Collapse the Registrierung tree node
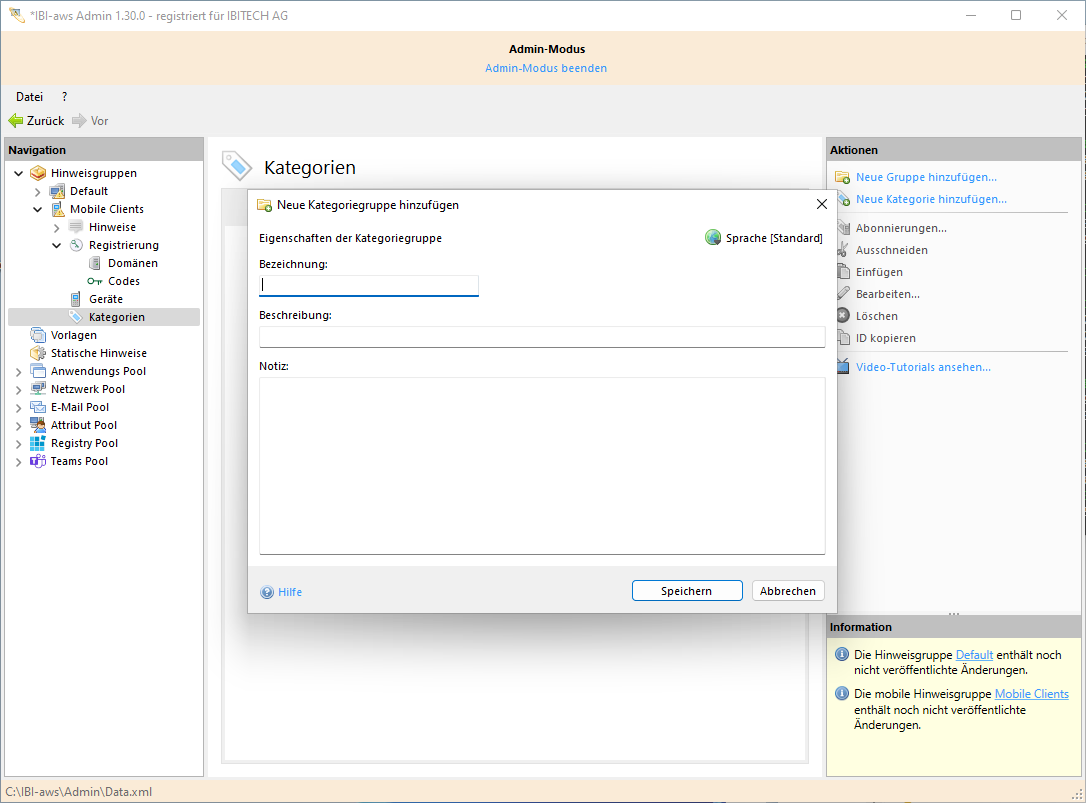Screen dimensions: 1086x803 57,245
